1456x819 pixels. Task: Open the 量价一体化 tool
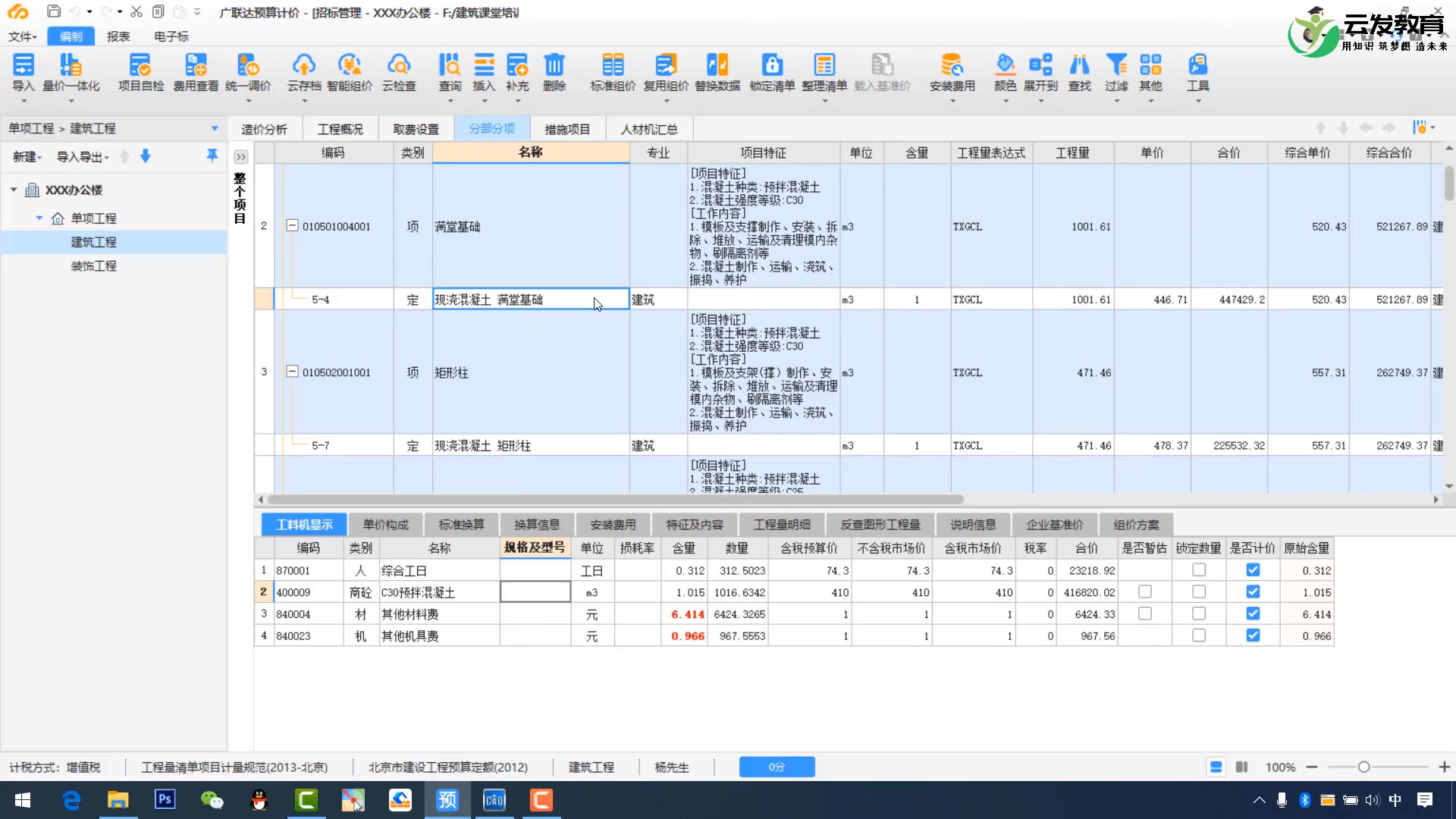tap(71, 74)
